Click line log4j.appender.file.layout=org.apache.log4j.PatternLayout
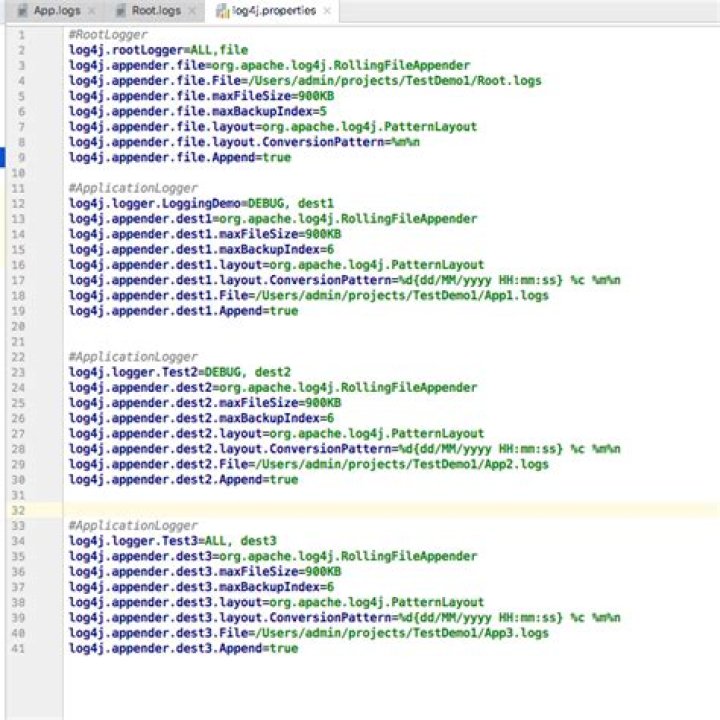Viewport: 720px width, 720px height. click(x=273, y=127)
